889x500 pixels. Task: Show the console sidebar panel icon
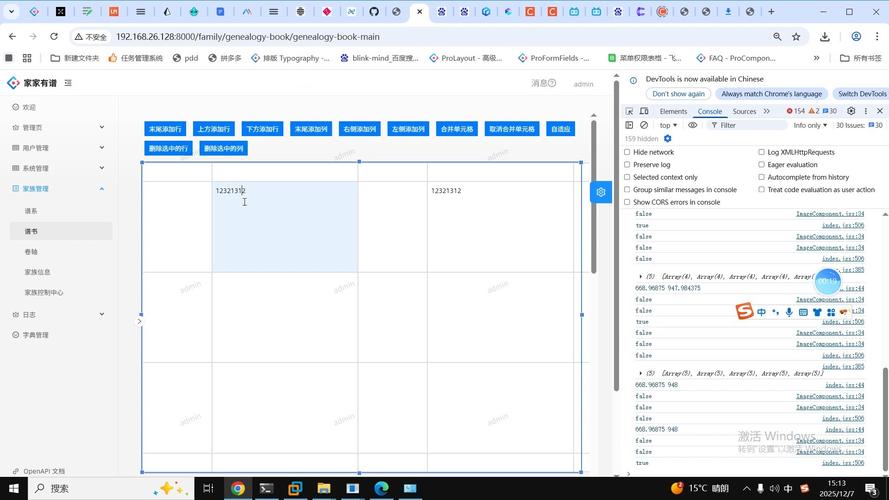[629, 125]
